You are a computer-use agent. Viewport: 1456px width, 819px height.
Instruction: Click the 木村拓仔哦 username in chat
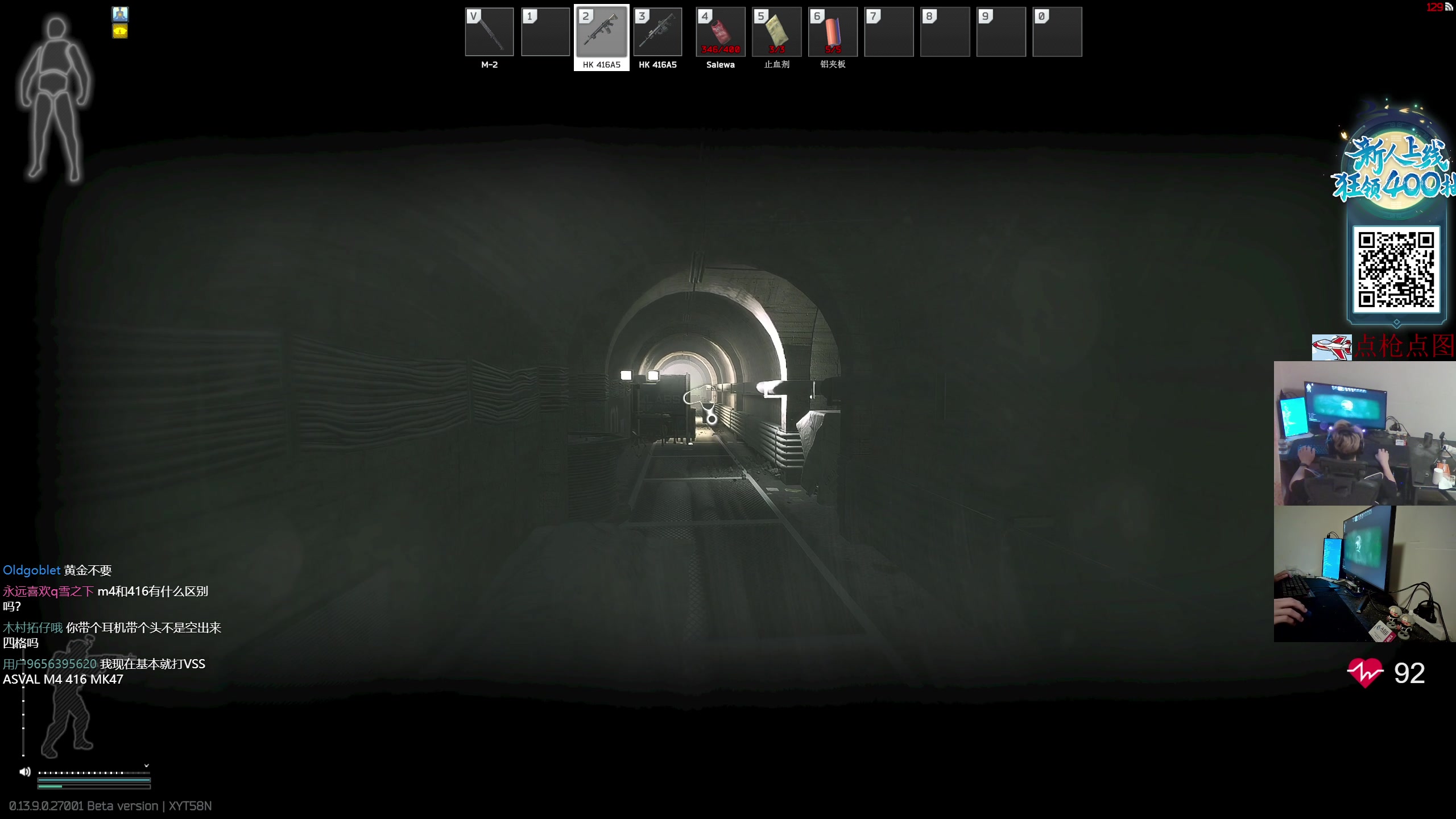pyautogui.click(x=33, y=628)
